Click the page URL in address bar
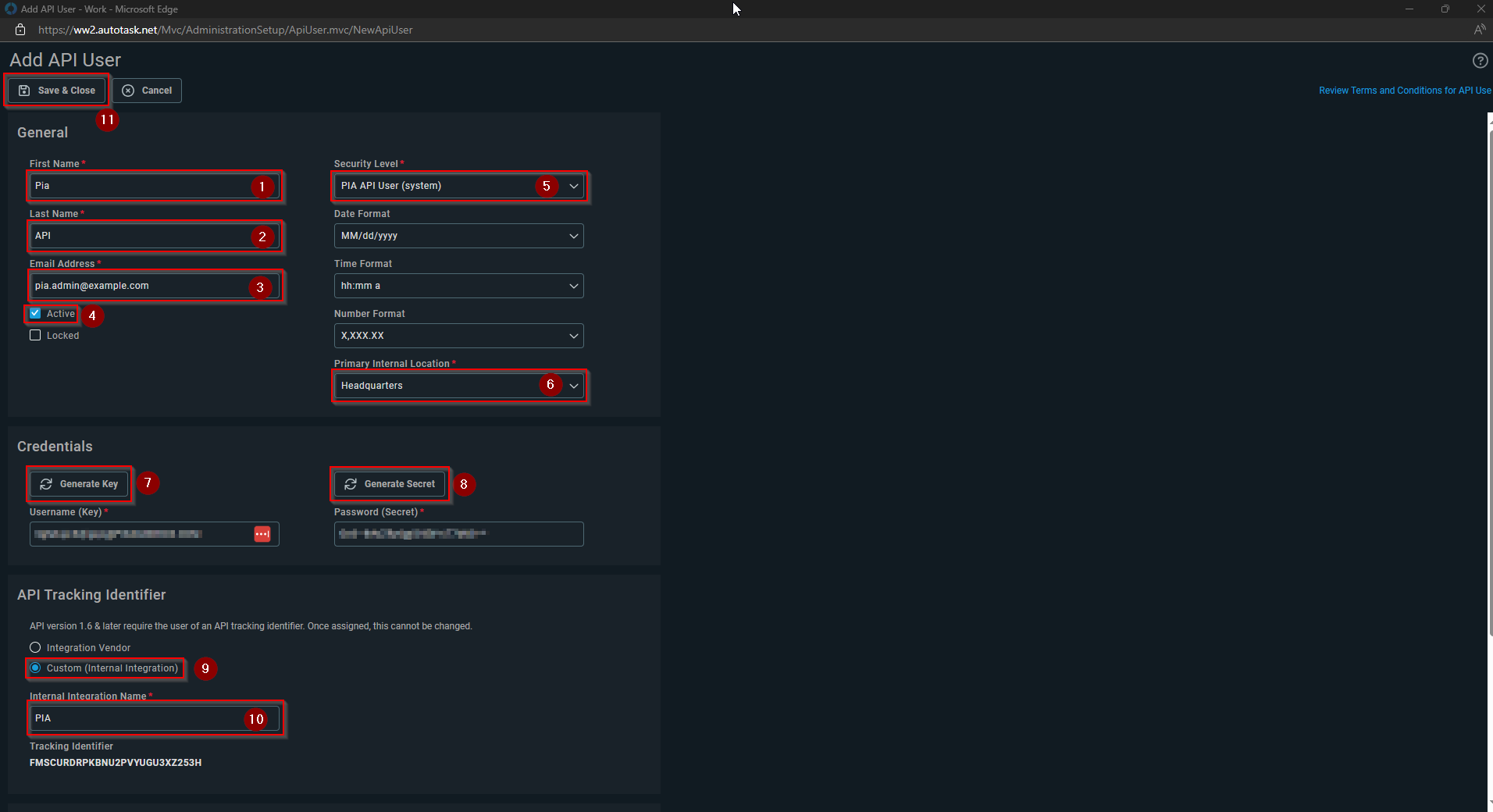 coord(225,30)
